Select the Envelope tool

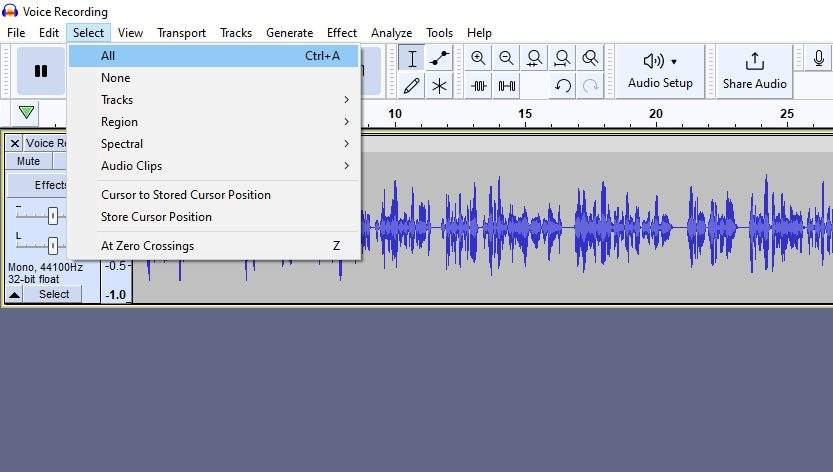coord(439,58)
